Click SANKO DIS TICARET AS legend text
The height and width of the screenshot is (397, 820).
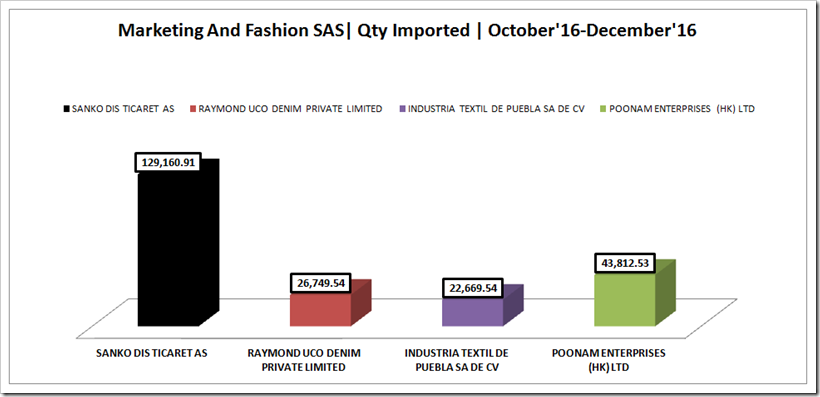(123, 109)
